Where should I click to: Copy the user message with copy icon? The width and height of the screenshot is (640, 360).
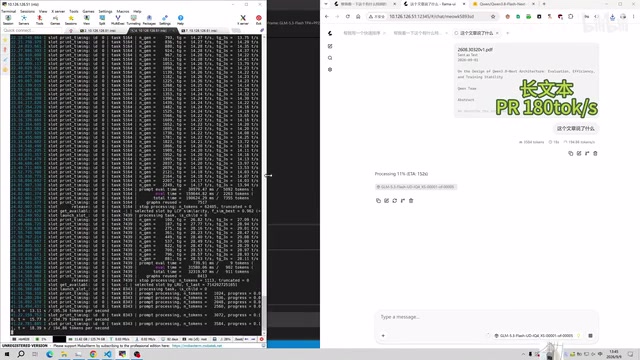(571, 153)
